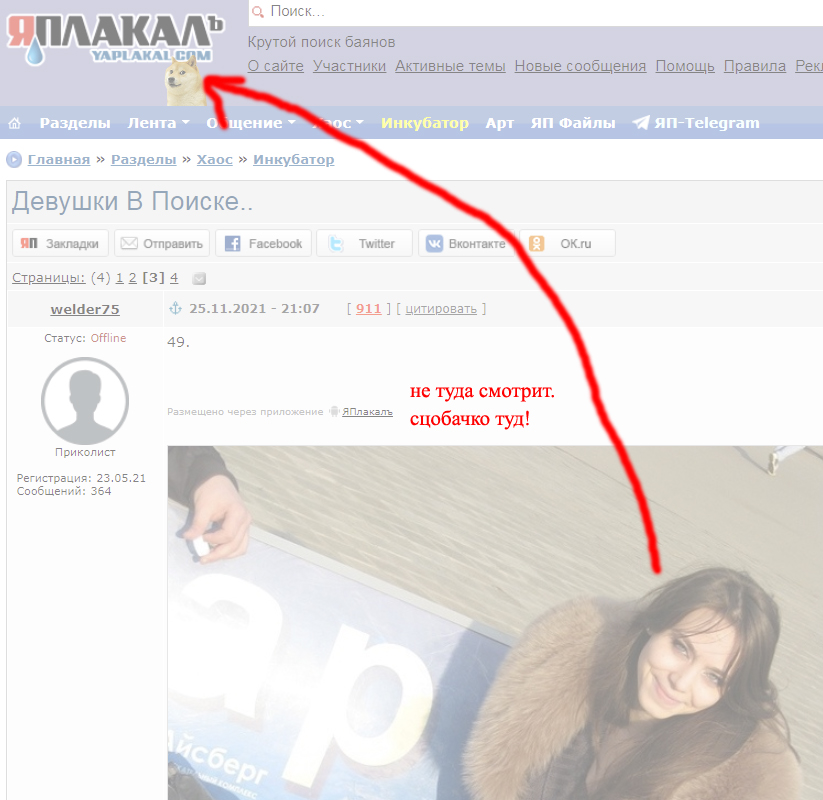Viewport: 823px width, 800px height.
Task: Open the Арт nav item
Action: [500, 123]
